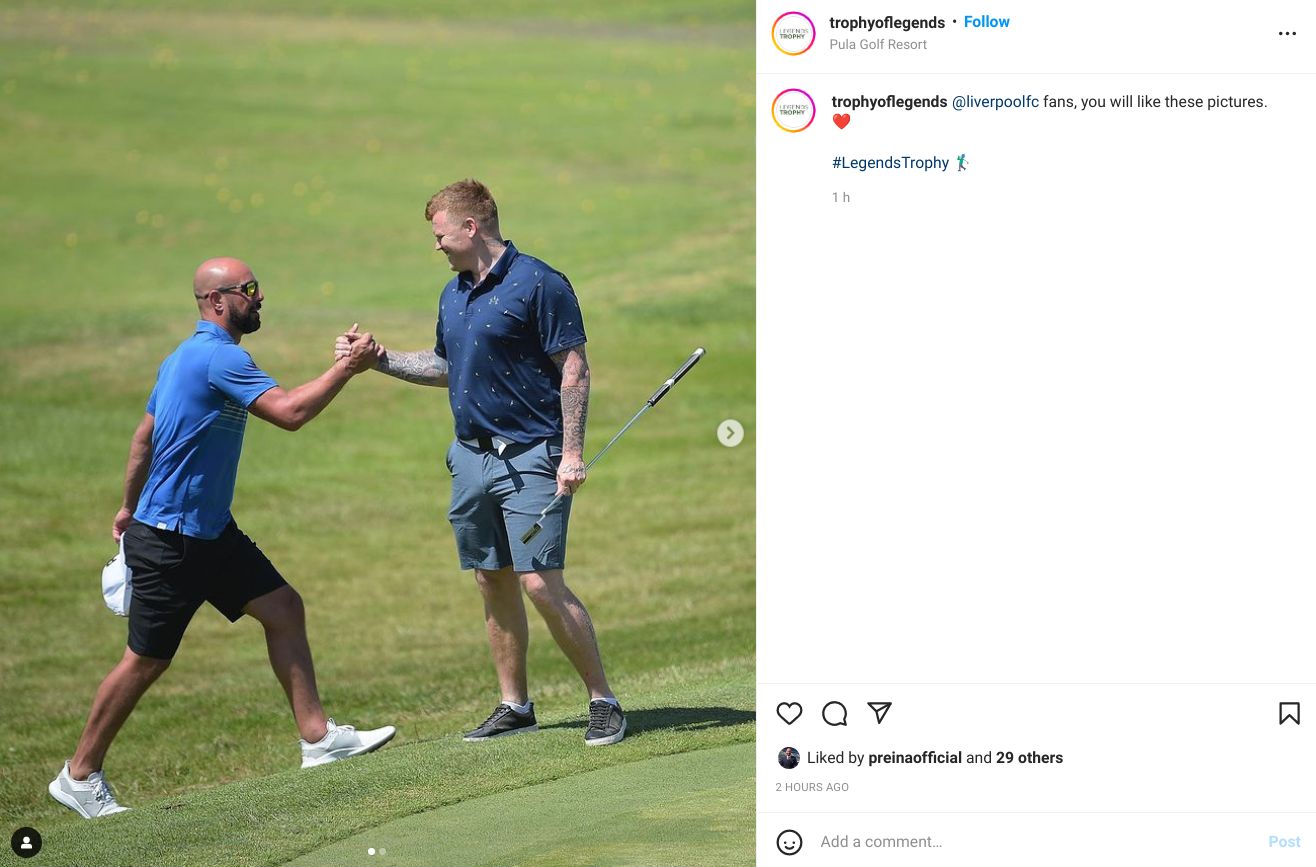
Task: Go to next photo in carousel
Action: 730,433
